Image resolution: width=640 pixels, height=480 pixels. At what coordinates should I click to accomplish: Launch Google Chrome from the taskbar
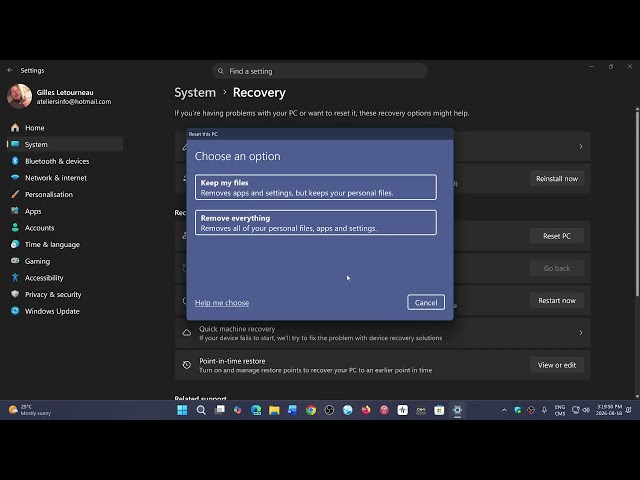[x=311, y=410]
